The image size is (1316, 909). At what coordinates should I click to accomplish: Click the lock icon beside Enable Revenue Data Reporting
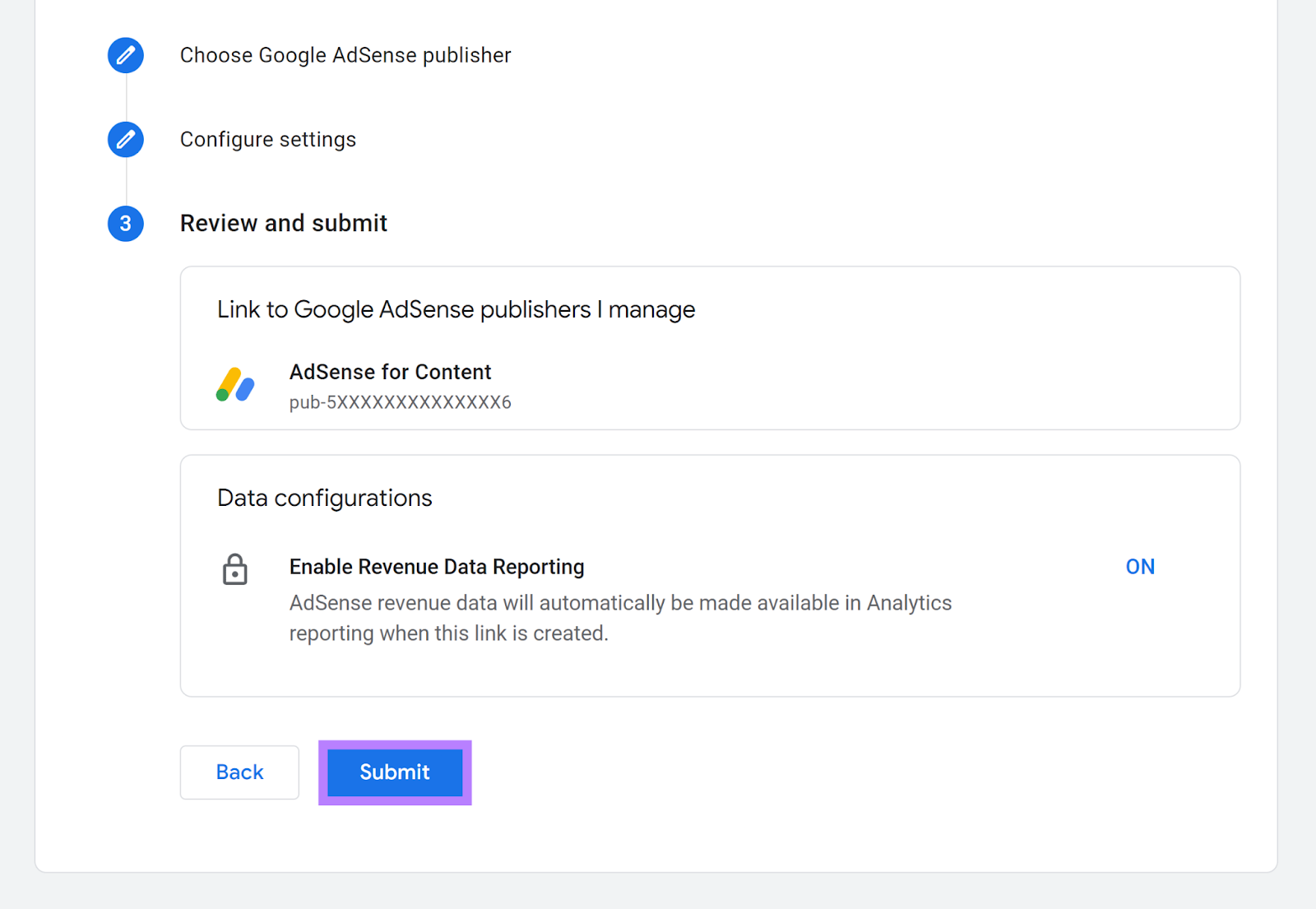click(235, 569)
